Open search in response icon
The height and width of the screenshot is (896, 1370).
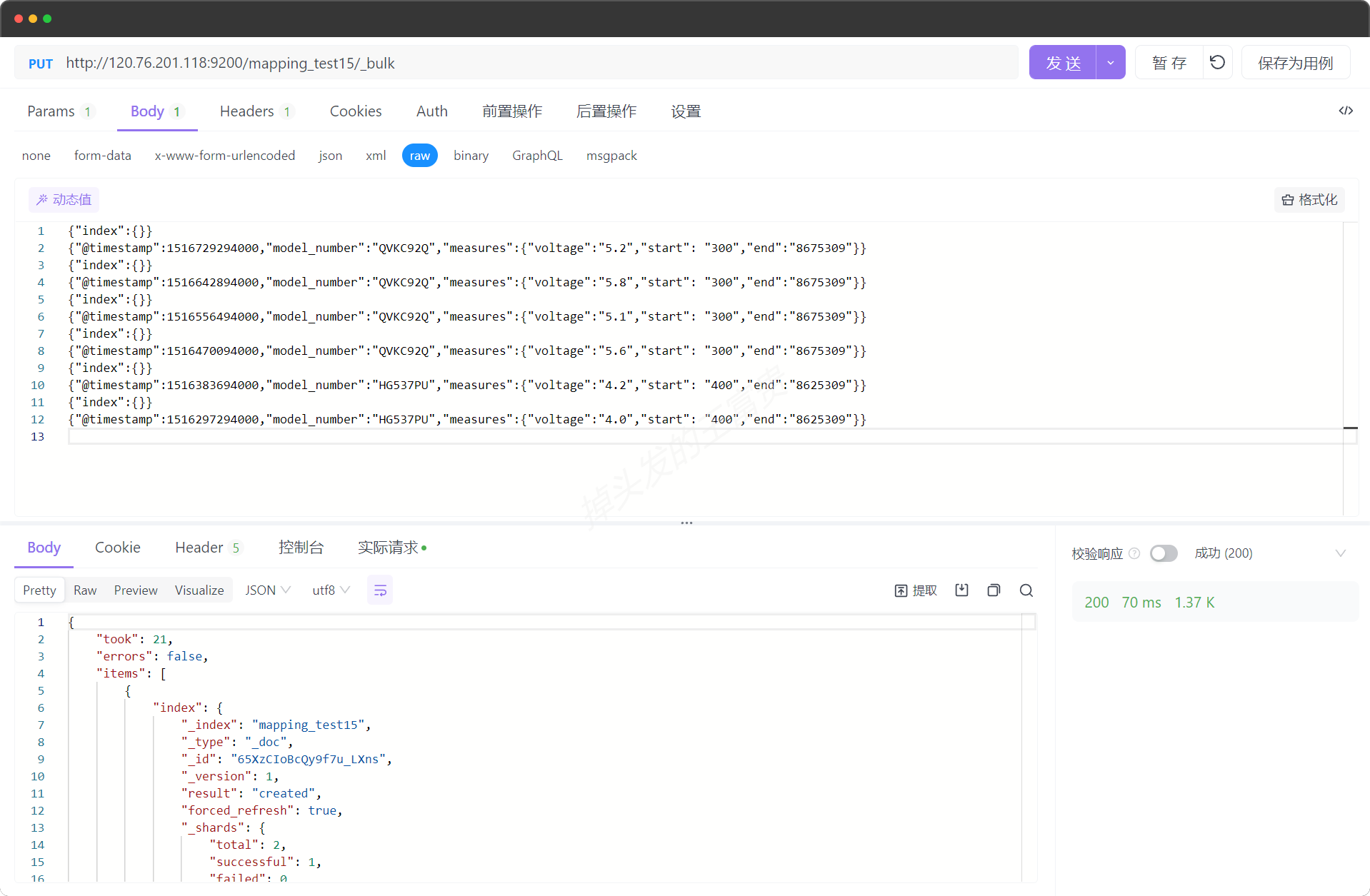(x=1026, y=590)
